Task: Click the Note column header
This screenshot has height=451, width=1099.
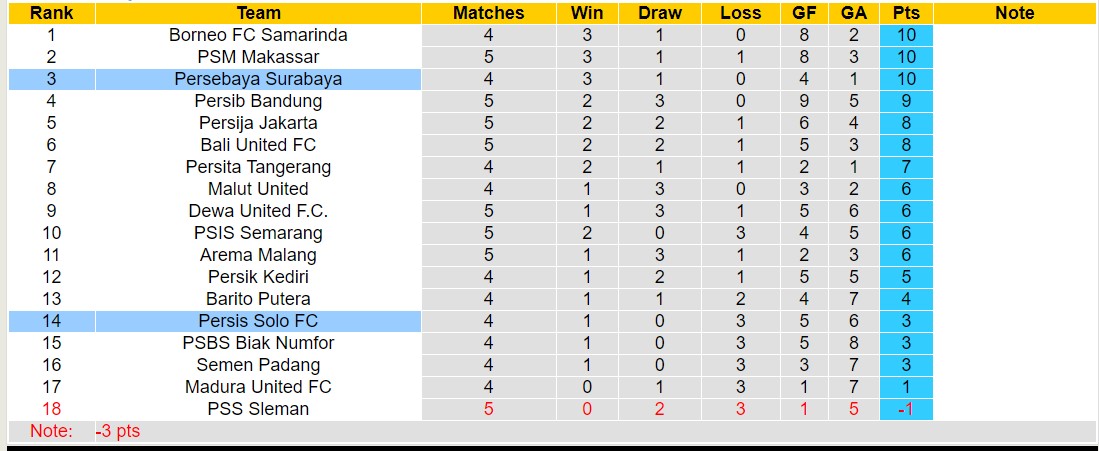Action: [x=1015, y=13]
